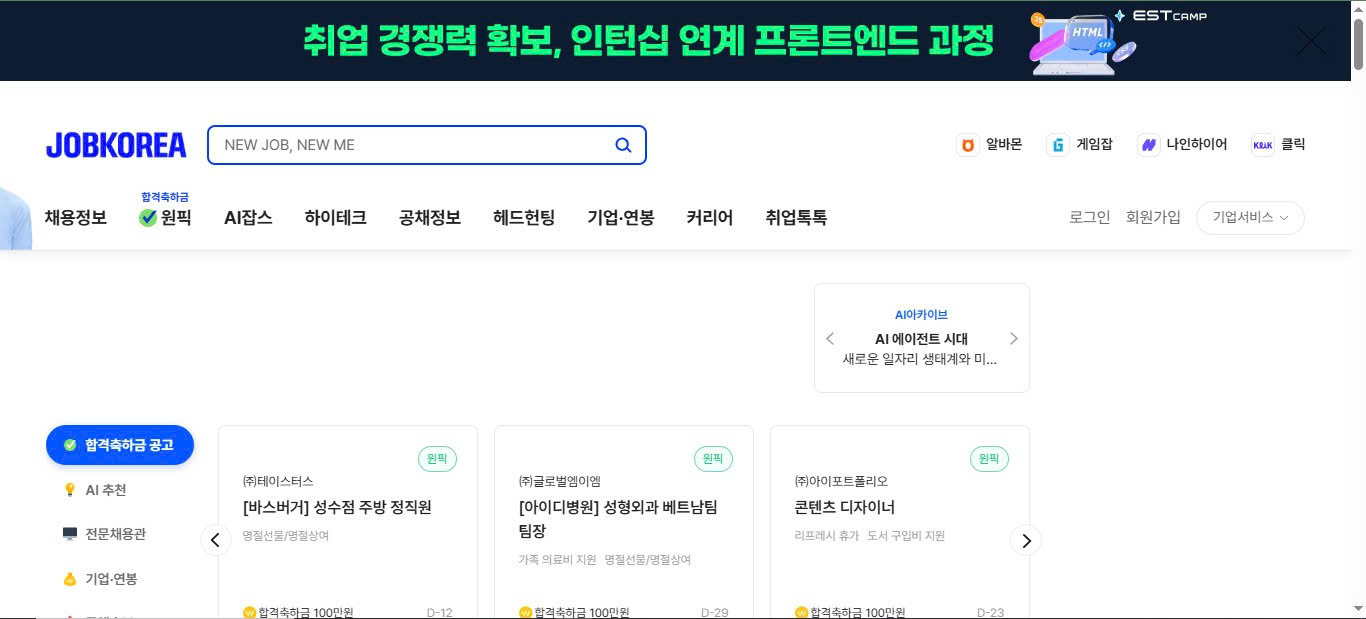Click the D-29 deadline text
Image resolution: width=1366 pixels, height=619 pixels.
point(715,612)
